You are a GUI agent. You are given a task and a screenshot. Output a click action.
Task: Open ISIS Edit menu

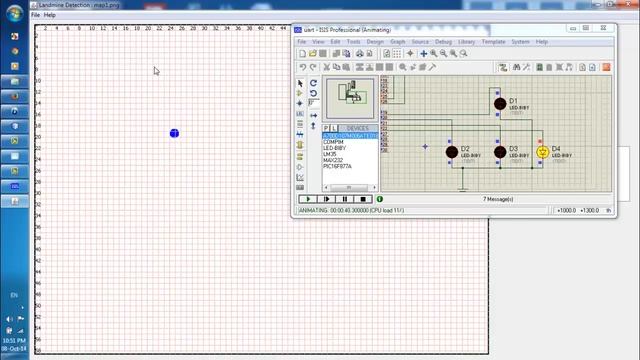pos(335,42)
